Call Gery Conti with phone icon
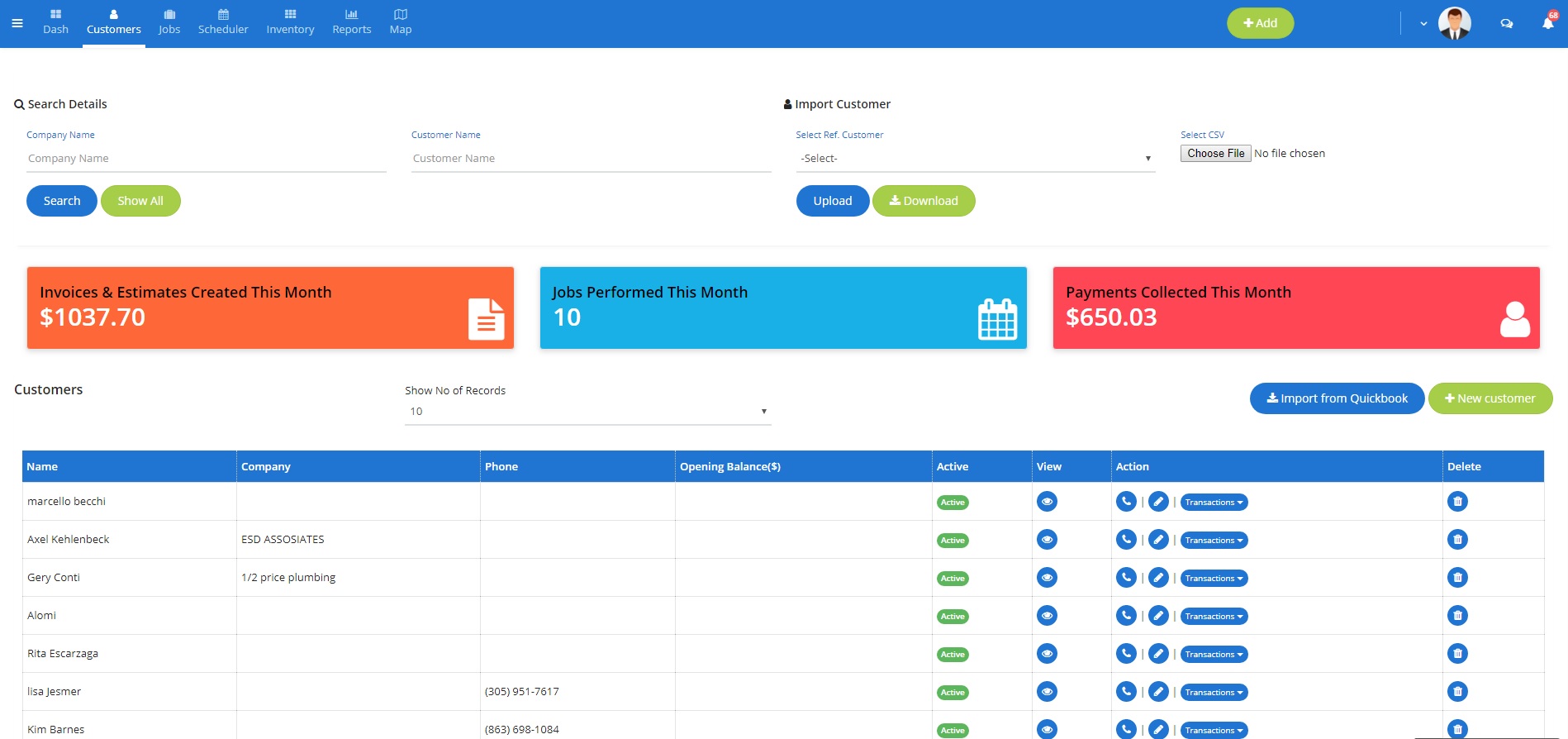Screen dimensions: 1568x739 point(1126,578)
